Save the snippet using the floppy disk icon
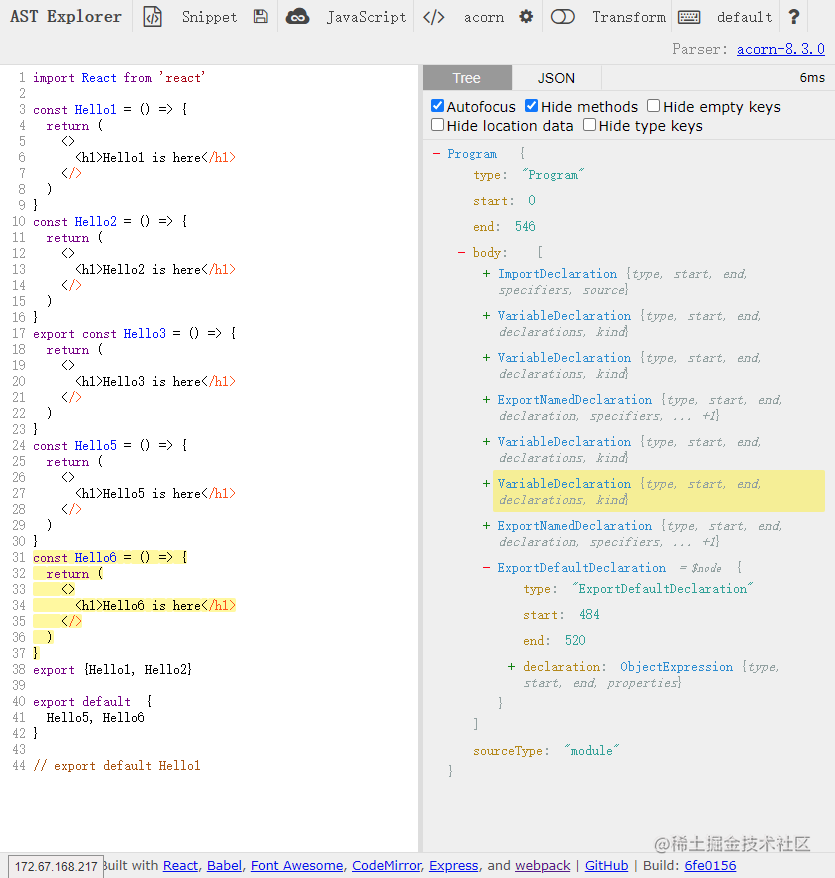 point(260,16)
